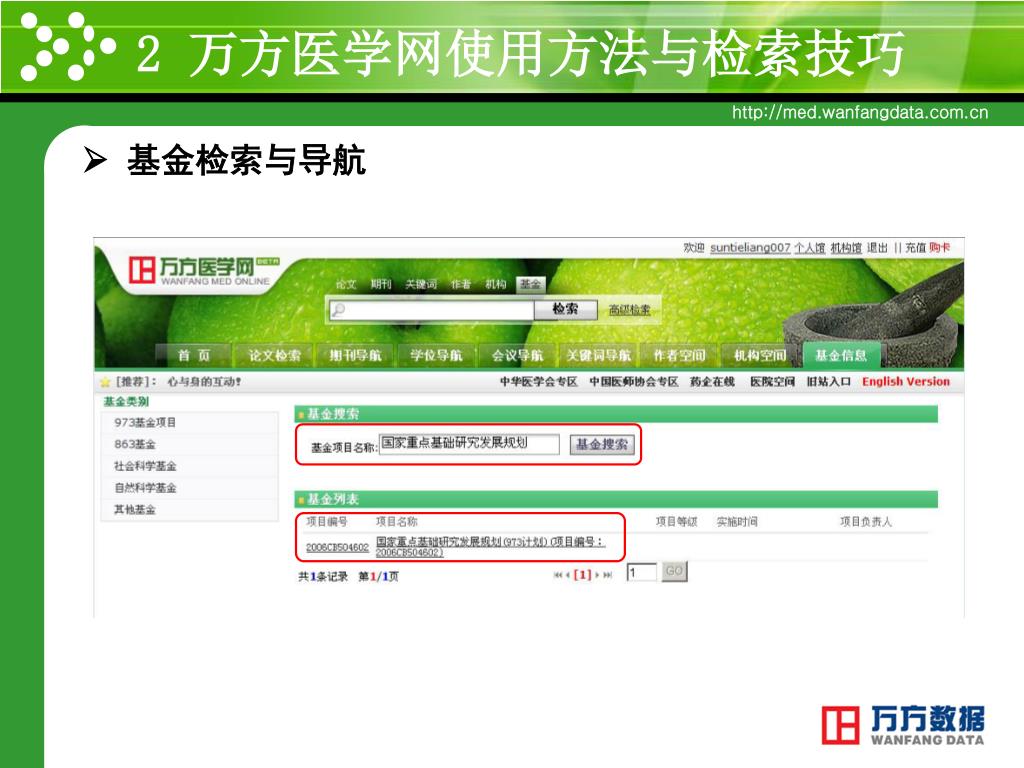Open the 药企在线 link
The image size is (1024, 768).
[x=712, y=381]
